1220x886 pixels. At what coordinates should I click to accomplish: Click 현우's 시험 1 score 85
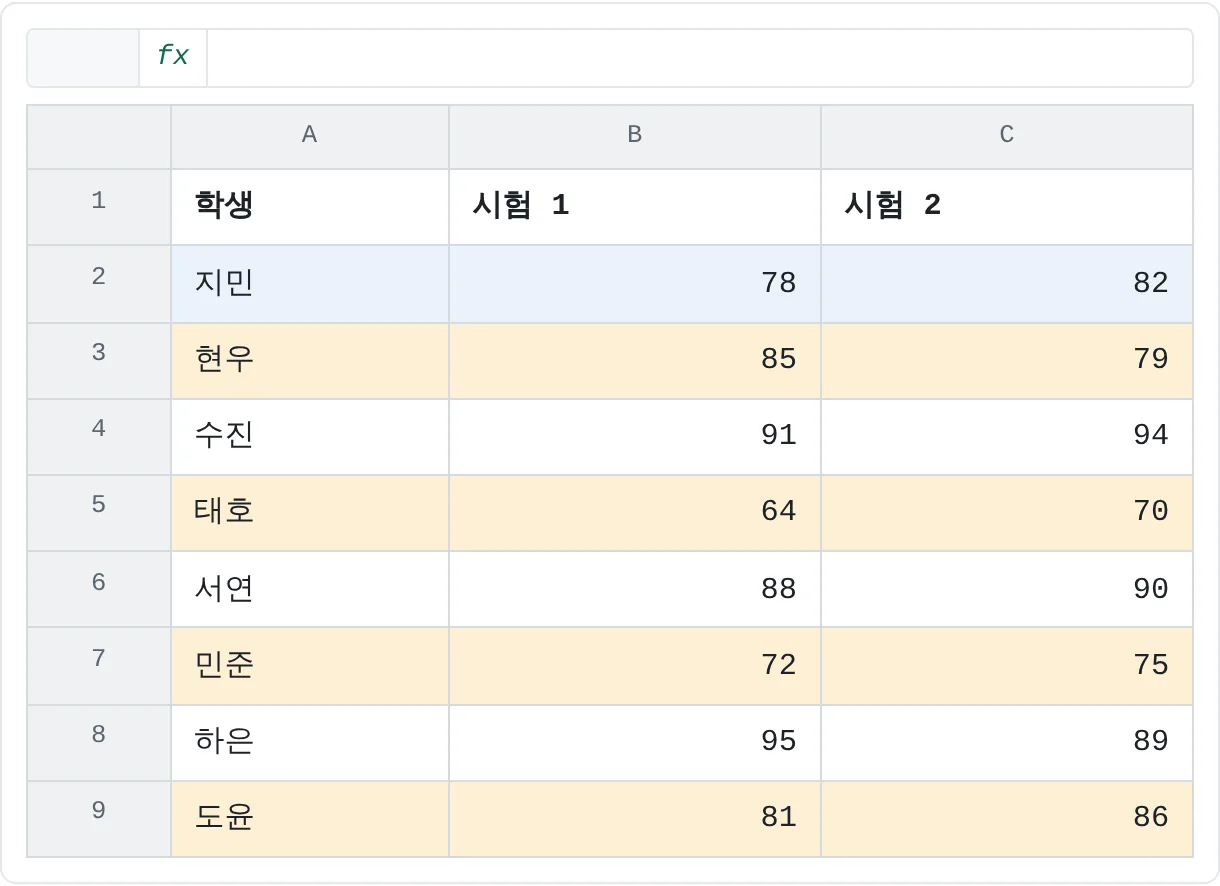635,361
